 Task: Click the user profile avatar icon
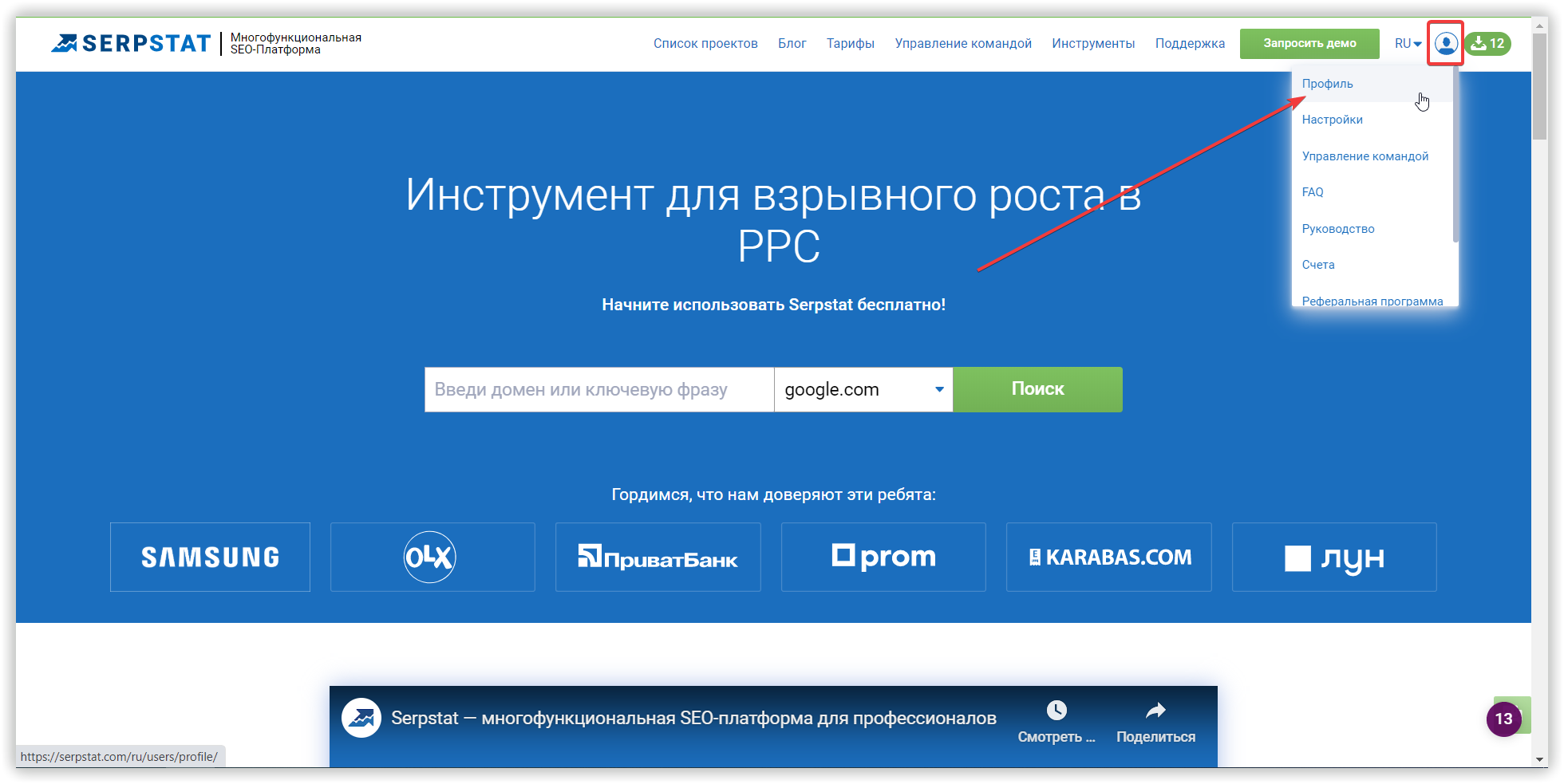coord(1445,43)
